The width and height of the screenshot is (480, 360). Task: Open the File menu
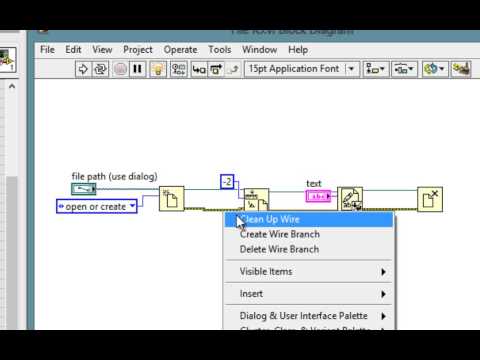tap(47, 50)
